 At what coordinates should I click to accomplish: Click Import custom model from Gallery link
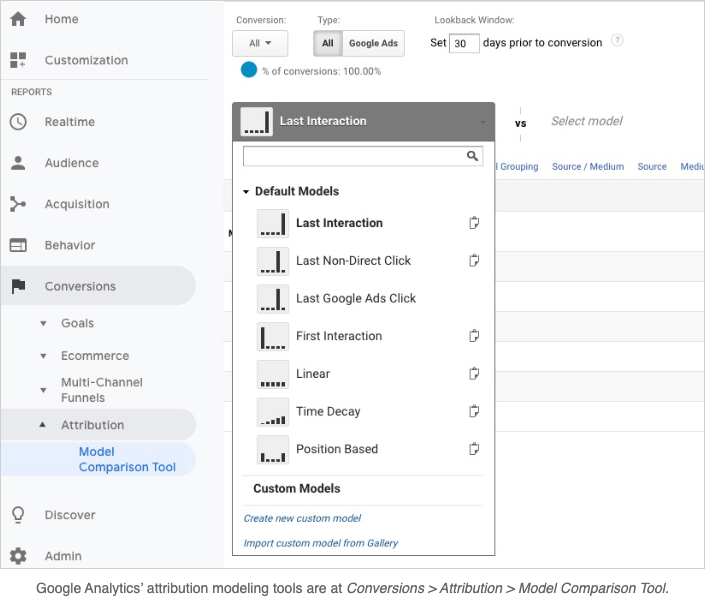tap(321, 543)
